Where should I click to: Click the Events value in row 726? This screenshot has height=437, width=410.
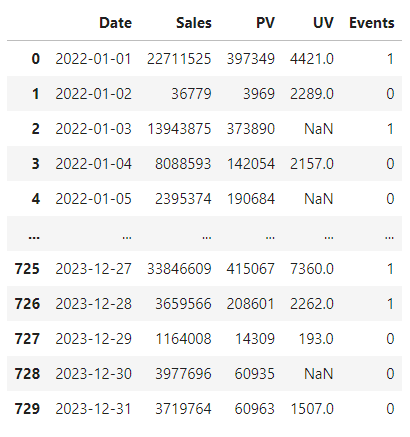click(x=390, y=304)
